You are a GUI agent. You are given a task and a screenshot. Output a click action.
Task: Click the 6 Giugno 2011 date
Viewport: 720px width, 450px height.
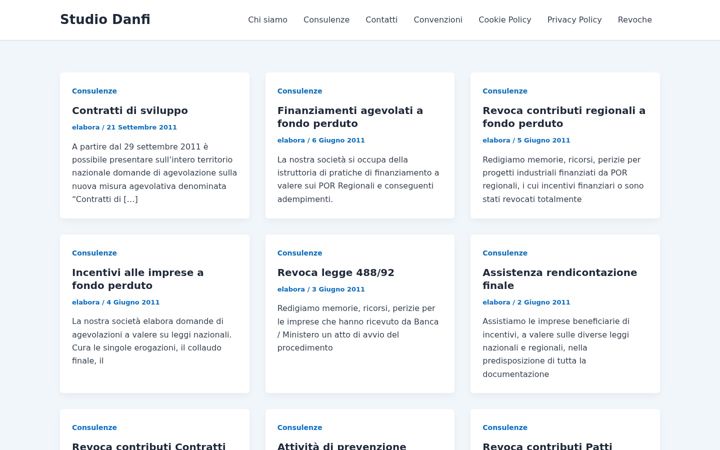click(x=338, y=141)
